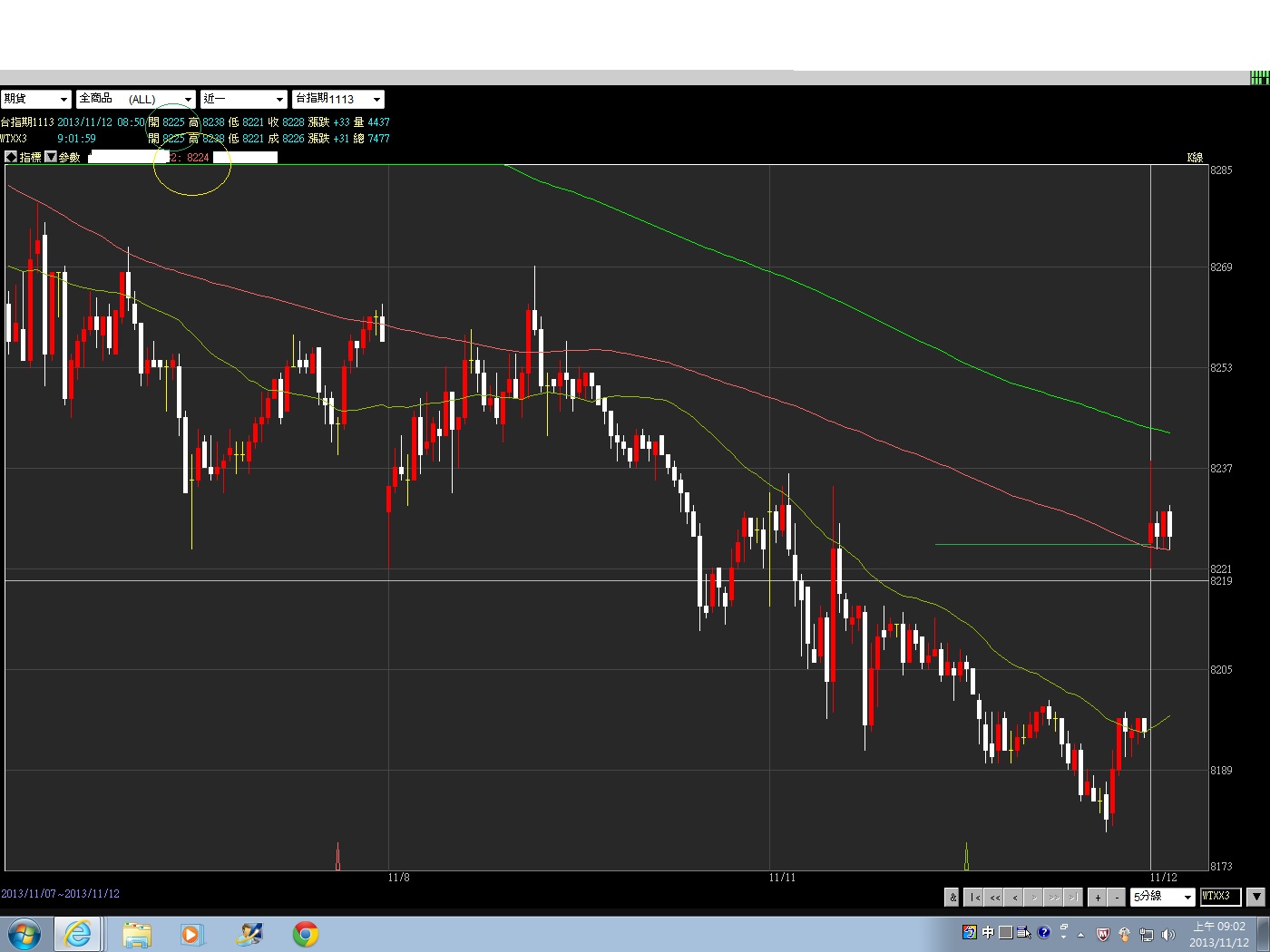This screenshot has height=952, width=1270.
Task: Open the 近一 contract month dropdown
Action: click(x=244, y=99)
